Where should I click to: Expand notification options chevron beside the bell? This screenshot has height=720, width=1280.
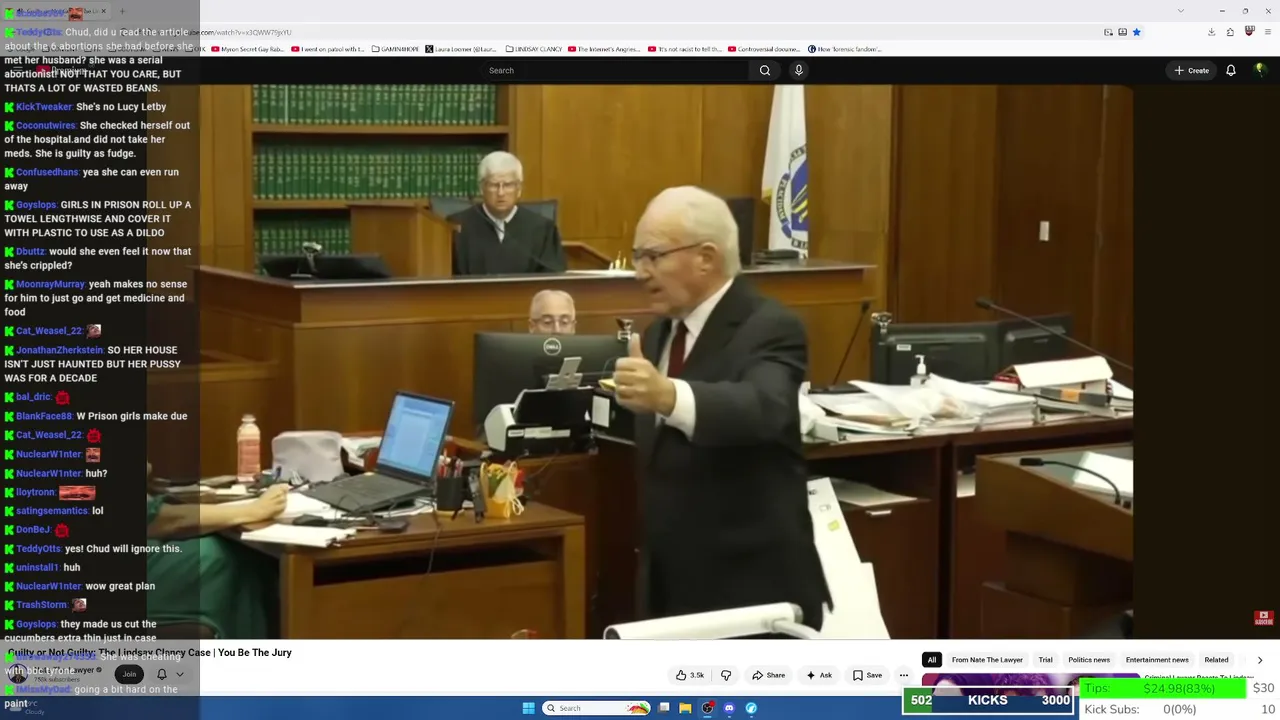180,674
